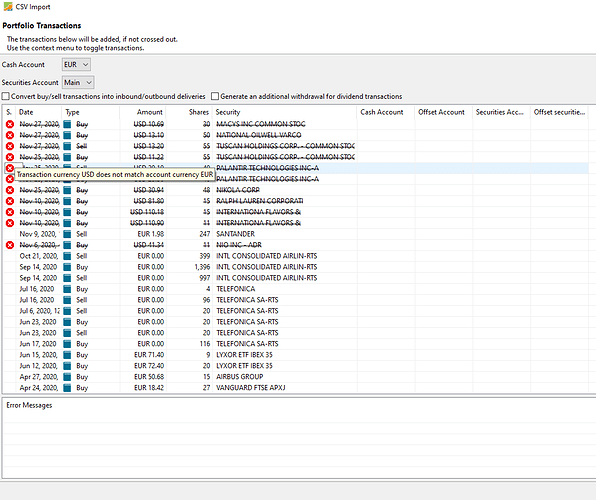Select the Apr 24, 2020 date cell
Screen dimensions: 596x500
39,388
